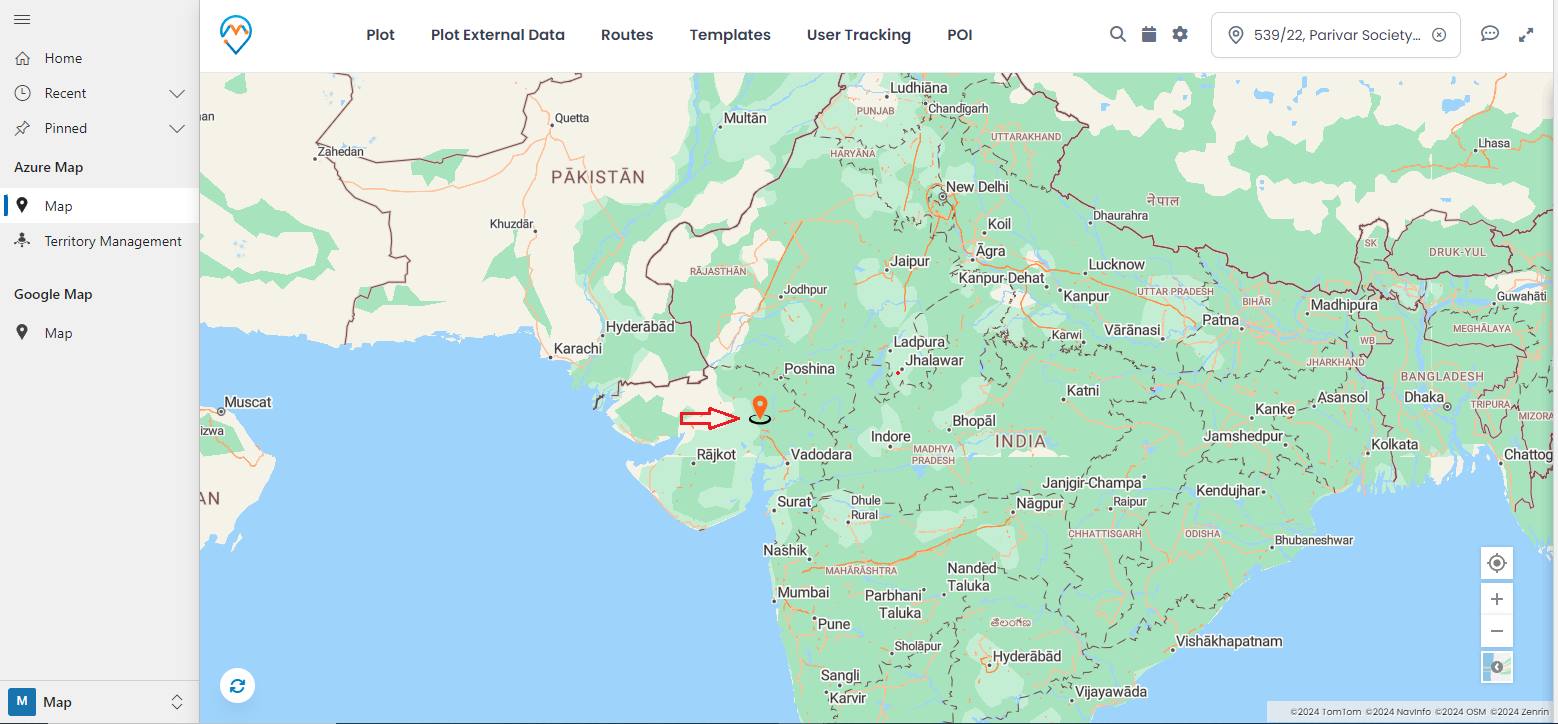
Task: Click the 'Mumbai' map label
Action: 803,592
